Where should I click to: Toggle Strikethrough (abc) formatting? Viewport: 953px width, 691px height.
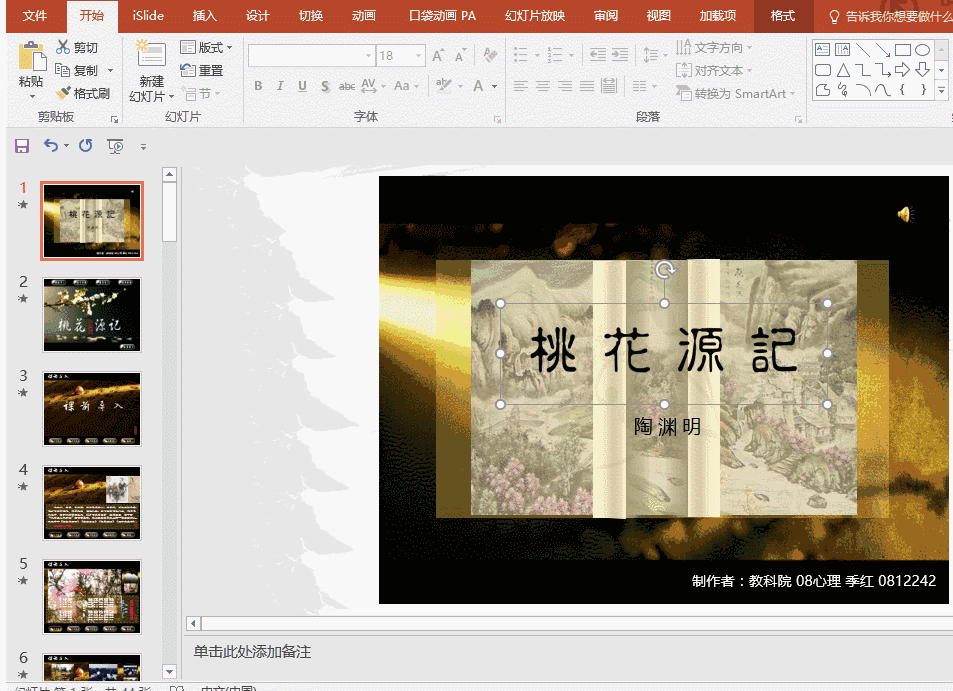click(x=347, y=86)
